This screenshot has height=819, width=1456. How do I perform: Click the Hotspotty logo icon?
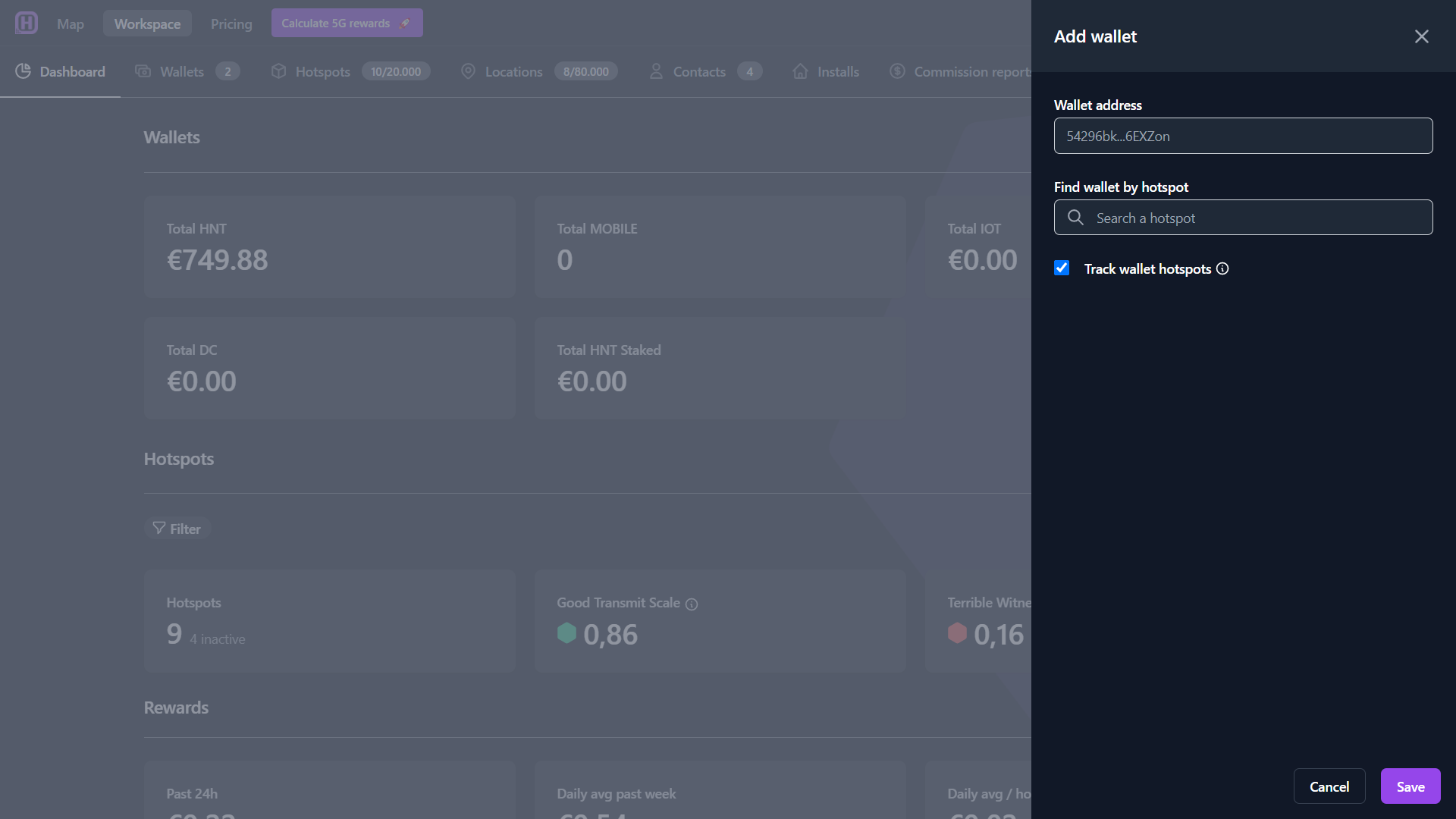tap(27, 23)
